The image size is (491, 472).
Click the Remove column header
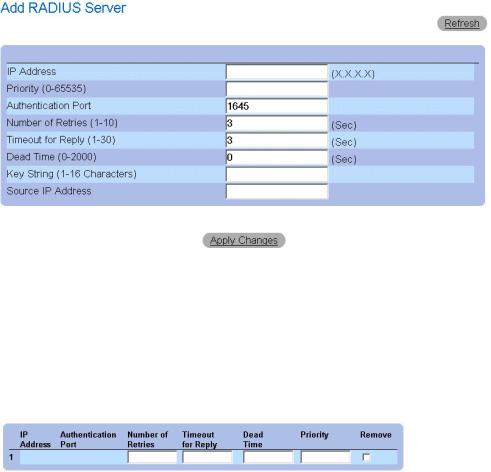pos(376,435)
